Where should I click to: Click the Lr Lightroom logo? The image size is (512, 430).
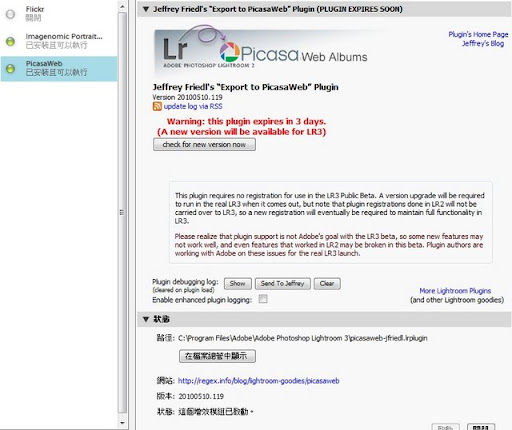pos(175,49)
